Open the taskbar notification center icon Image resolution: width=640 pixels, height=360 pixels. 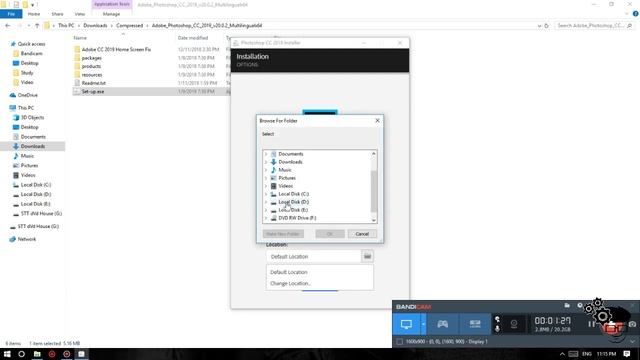coord(627,354)
